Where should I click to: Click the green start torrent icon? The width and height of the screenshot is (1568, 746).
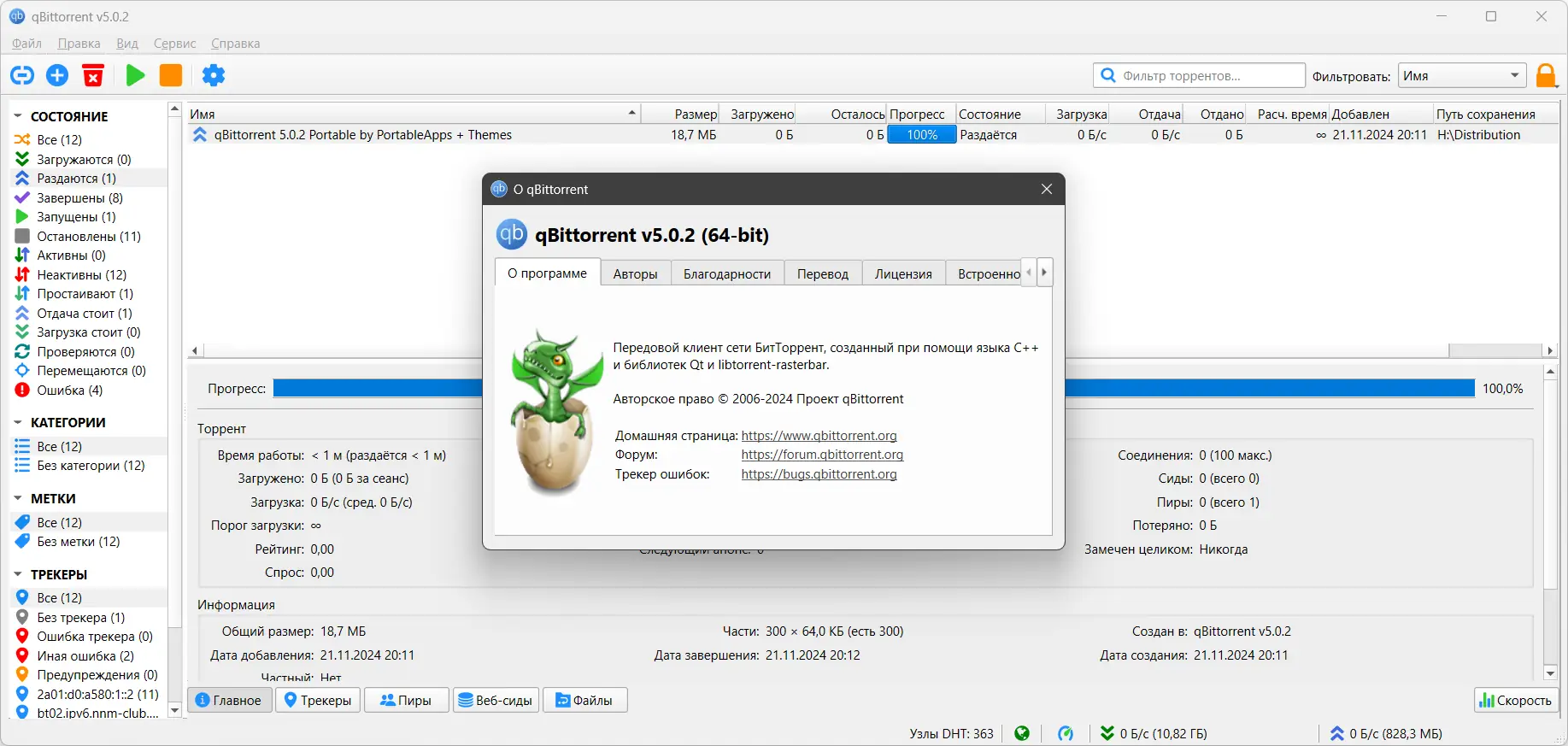point(135,75)
